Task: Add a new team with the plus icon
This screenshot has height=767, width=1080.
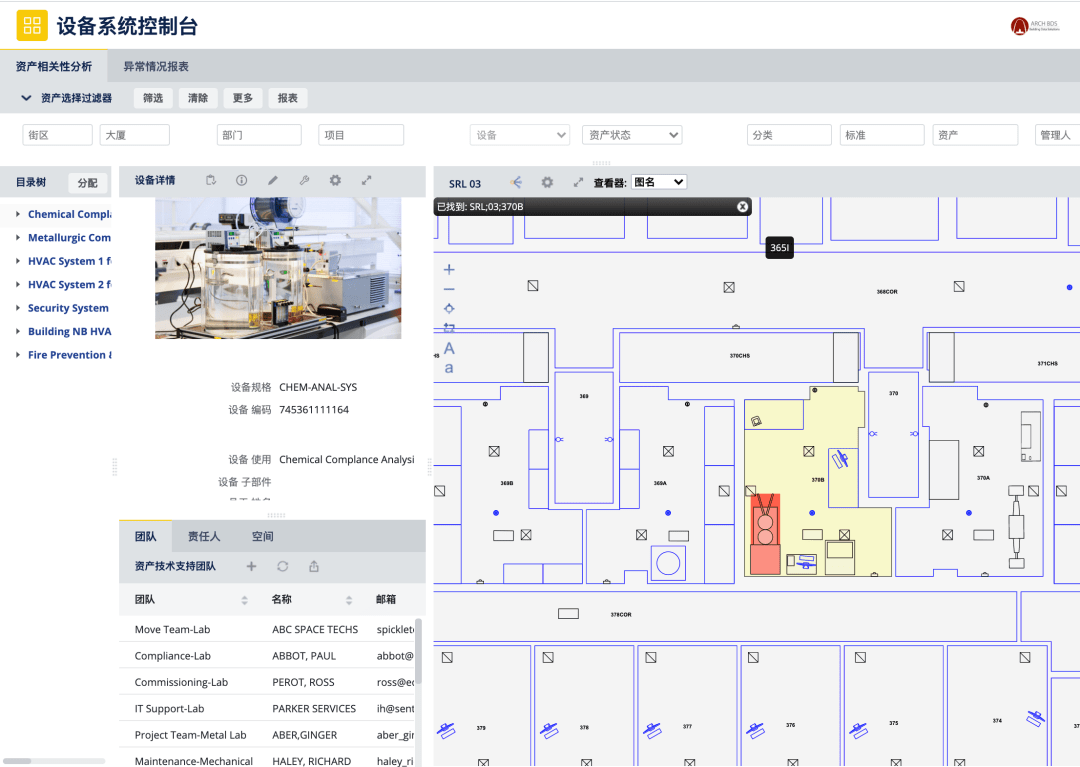Action: (249, 566)
